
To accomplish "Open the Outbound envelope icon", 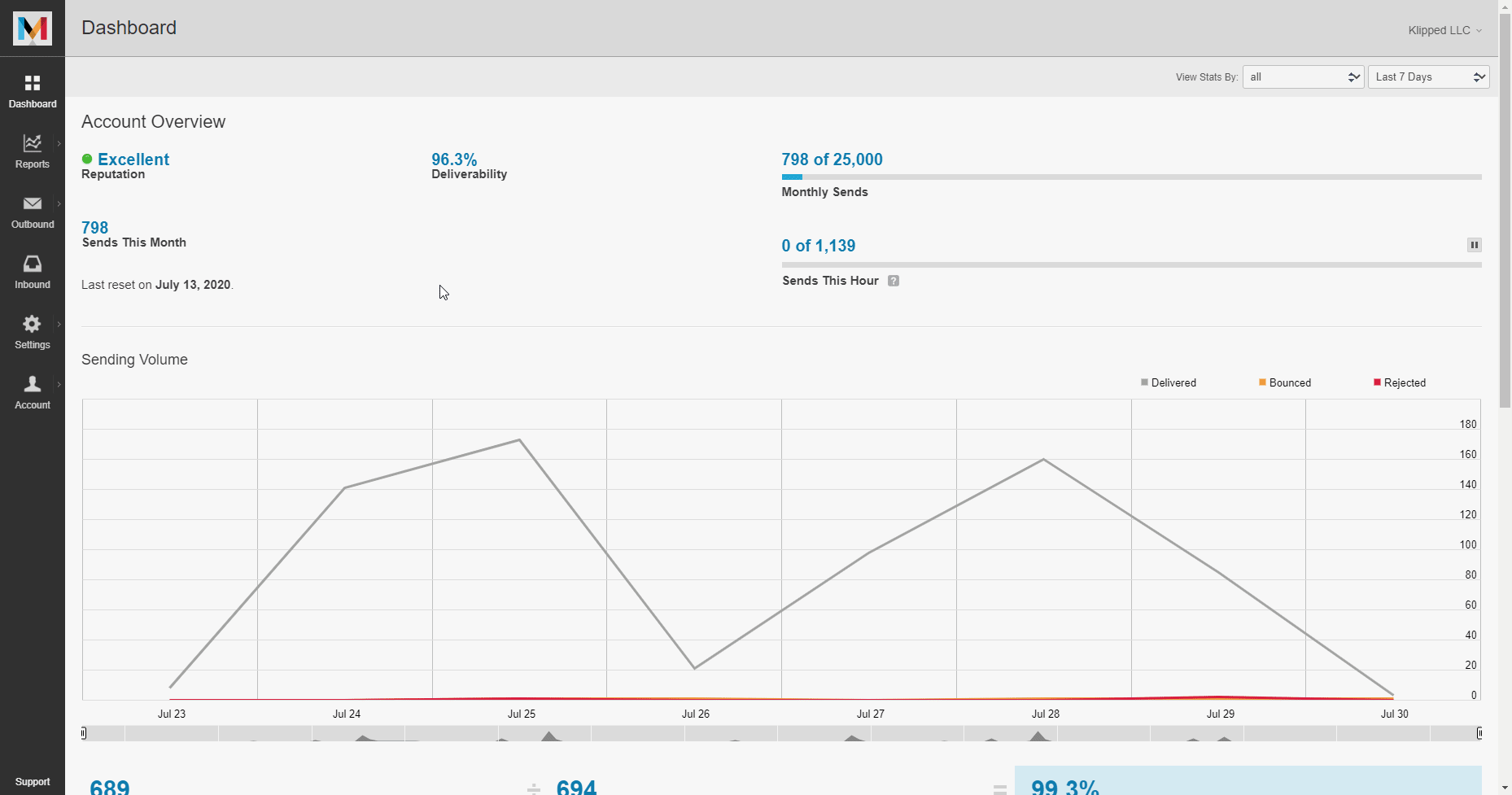I will [33, 211].
